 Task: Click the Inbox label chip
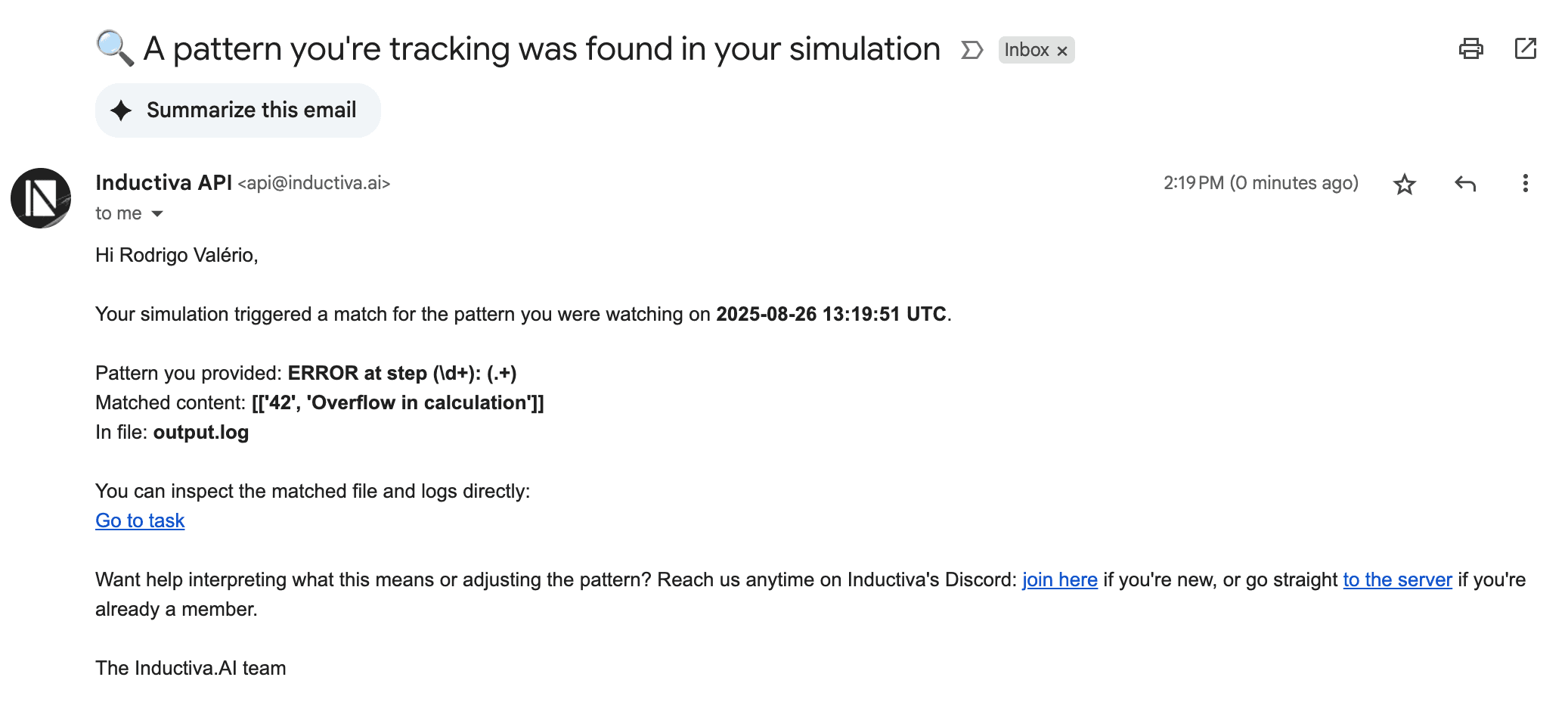[x=1025, y=50]
